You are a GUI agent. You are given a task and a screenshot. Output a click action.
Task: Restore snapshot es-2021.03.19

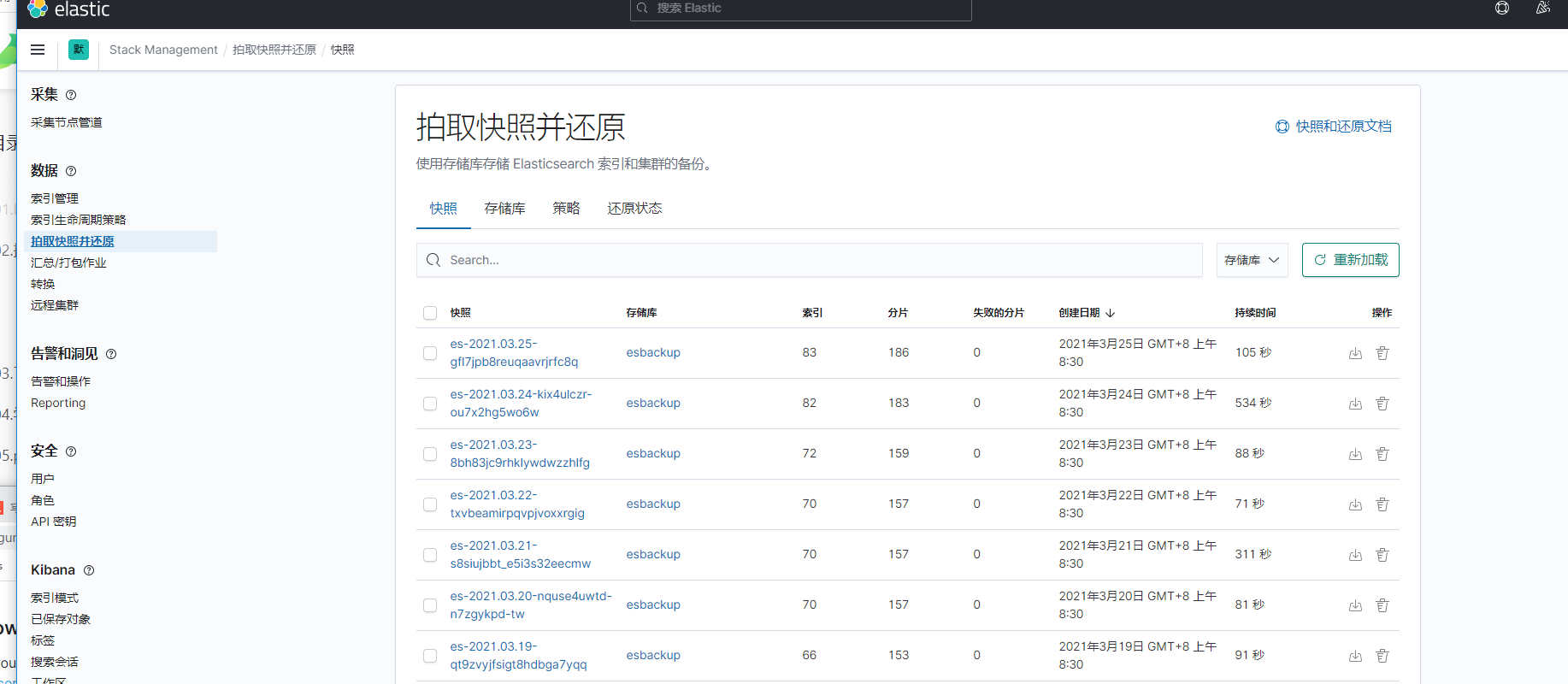tap(1355, 656)
